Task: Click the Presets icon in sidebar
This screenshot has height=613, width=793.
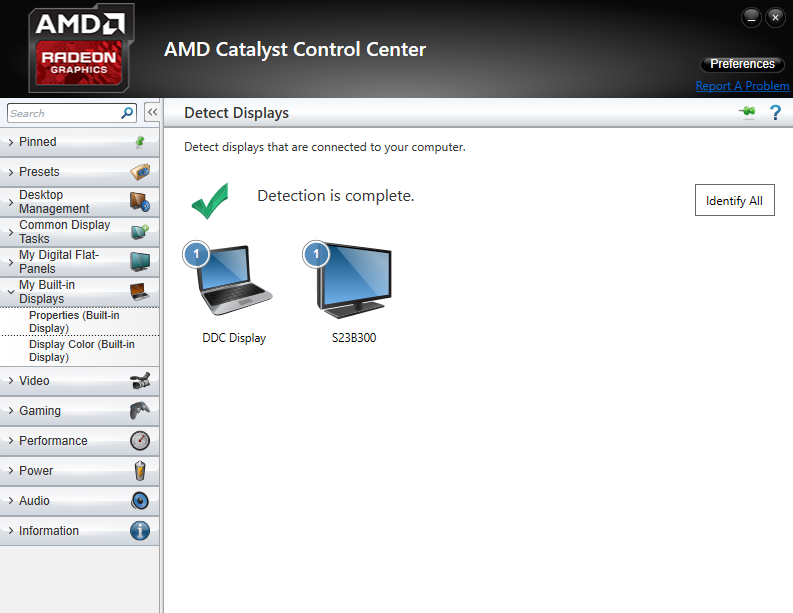Action: 140,172
